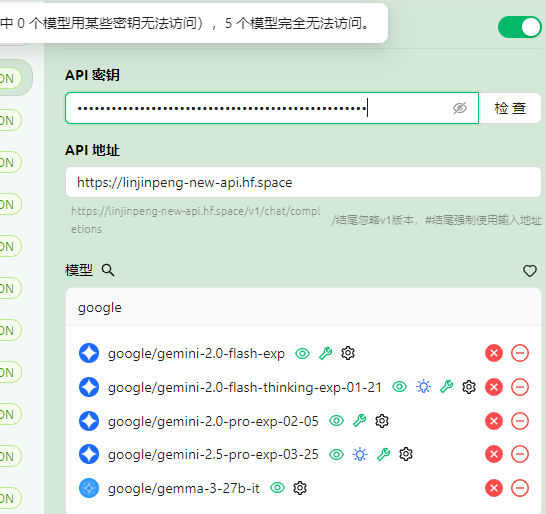The width and height of the screenshot is (546, 514).
Task: Click wrench icon for gemini-2.0-pro-exp-02-05
Action: [x=360, y=421]
